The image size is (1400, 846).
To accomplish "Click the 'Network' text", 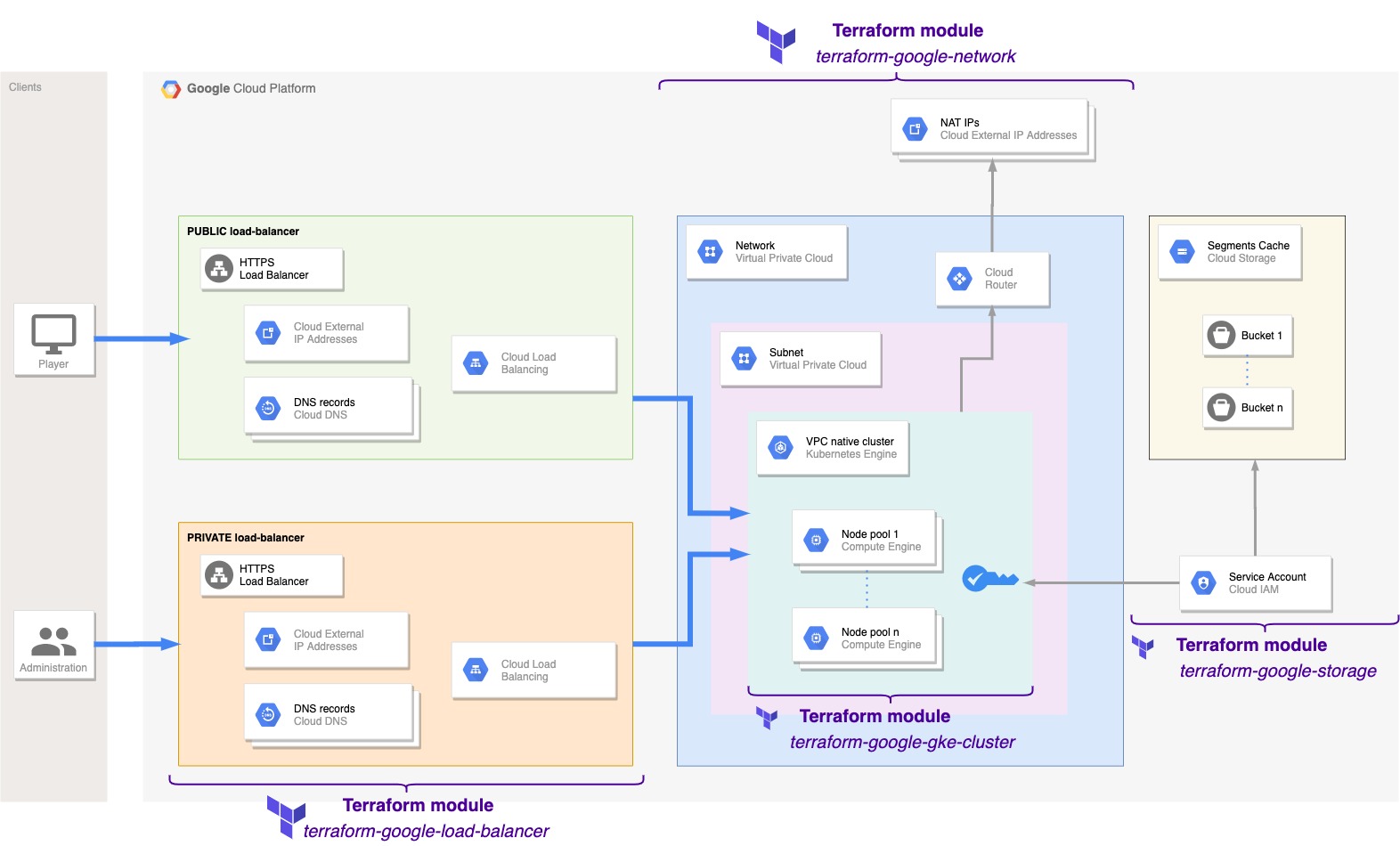I will pyautogui.click(x=755, y=246).
